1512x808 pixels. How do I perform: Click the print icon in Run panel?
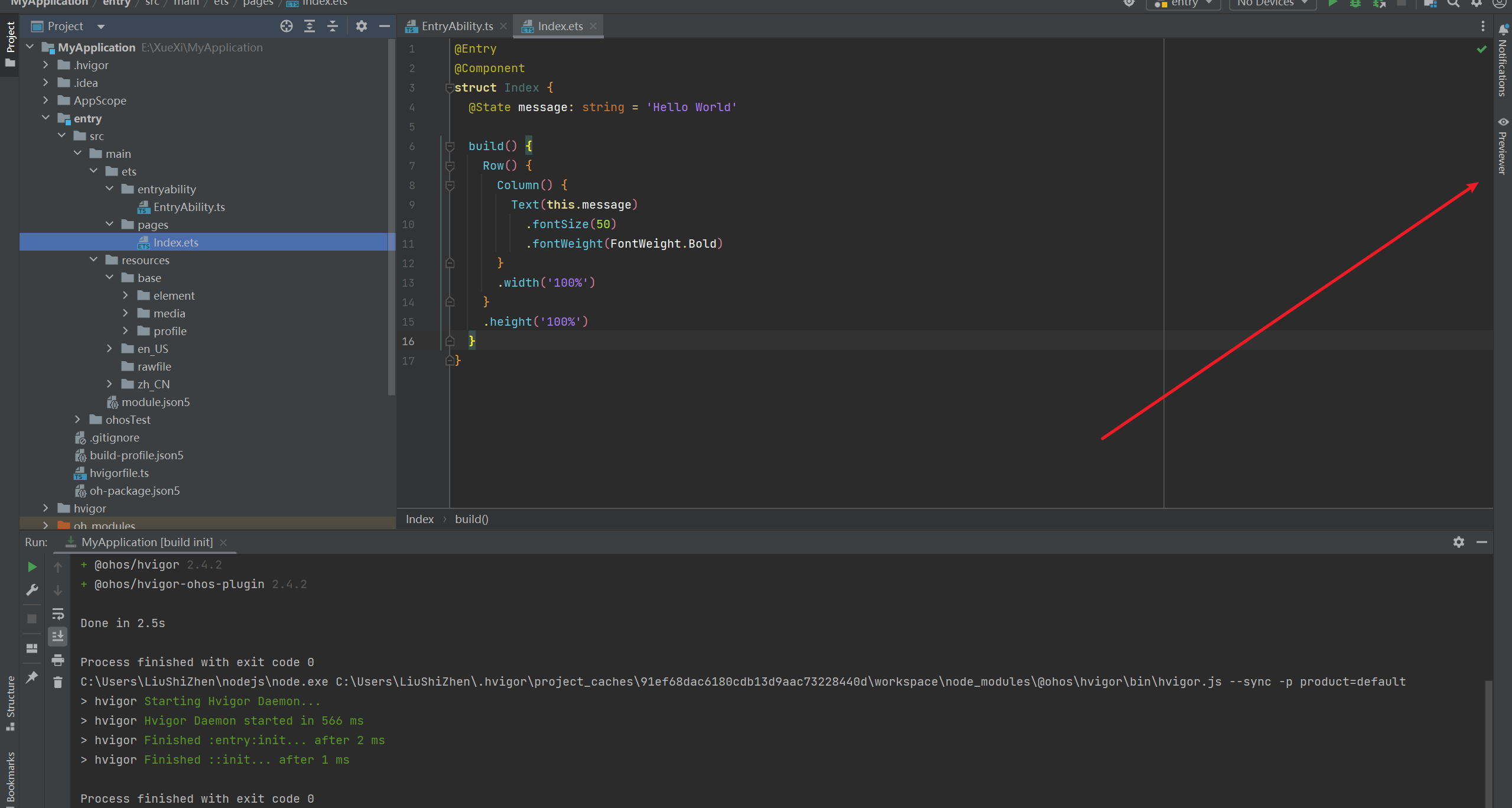(58, 660)
